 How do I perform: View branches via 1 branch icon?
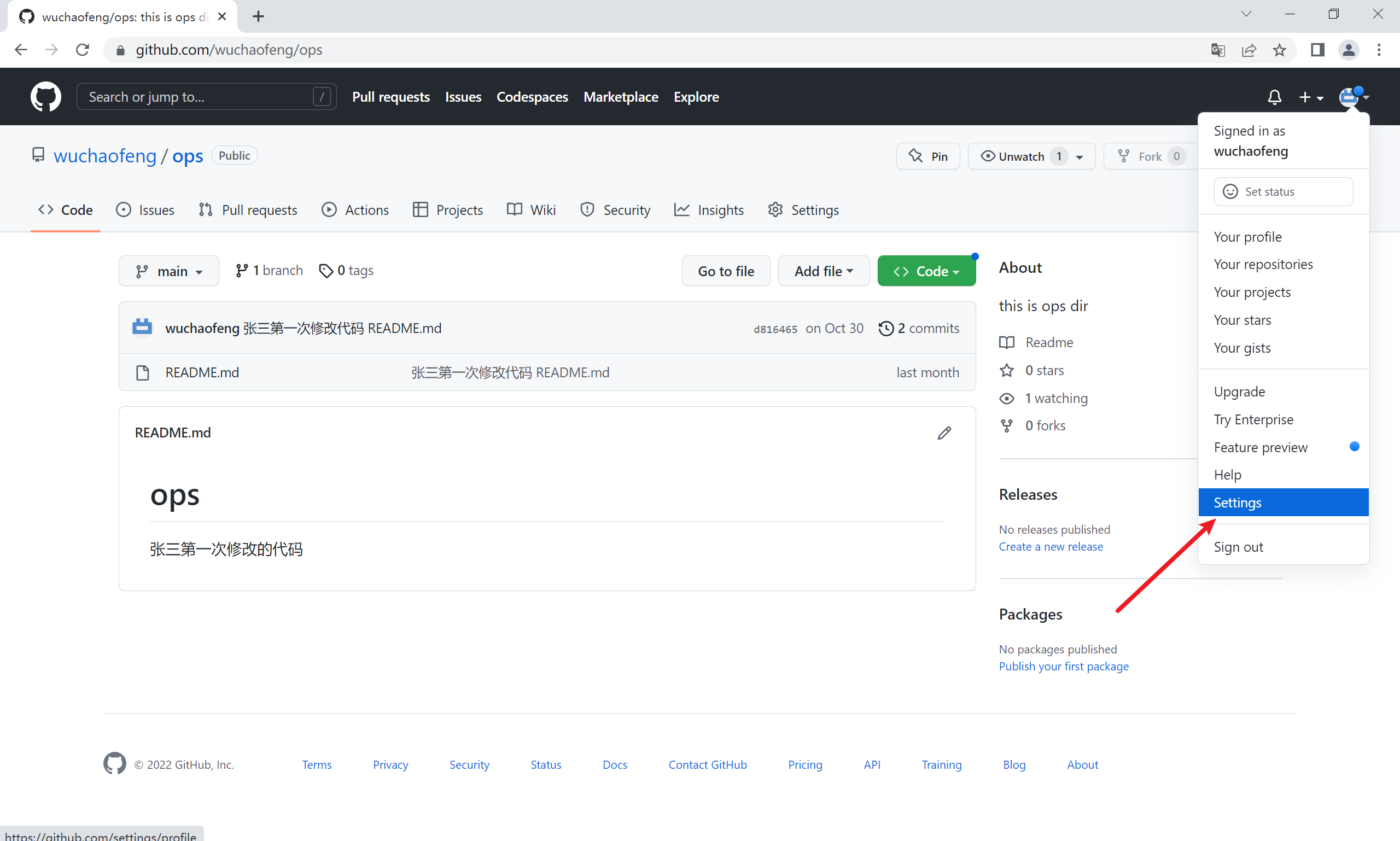(242, 271)
